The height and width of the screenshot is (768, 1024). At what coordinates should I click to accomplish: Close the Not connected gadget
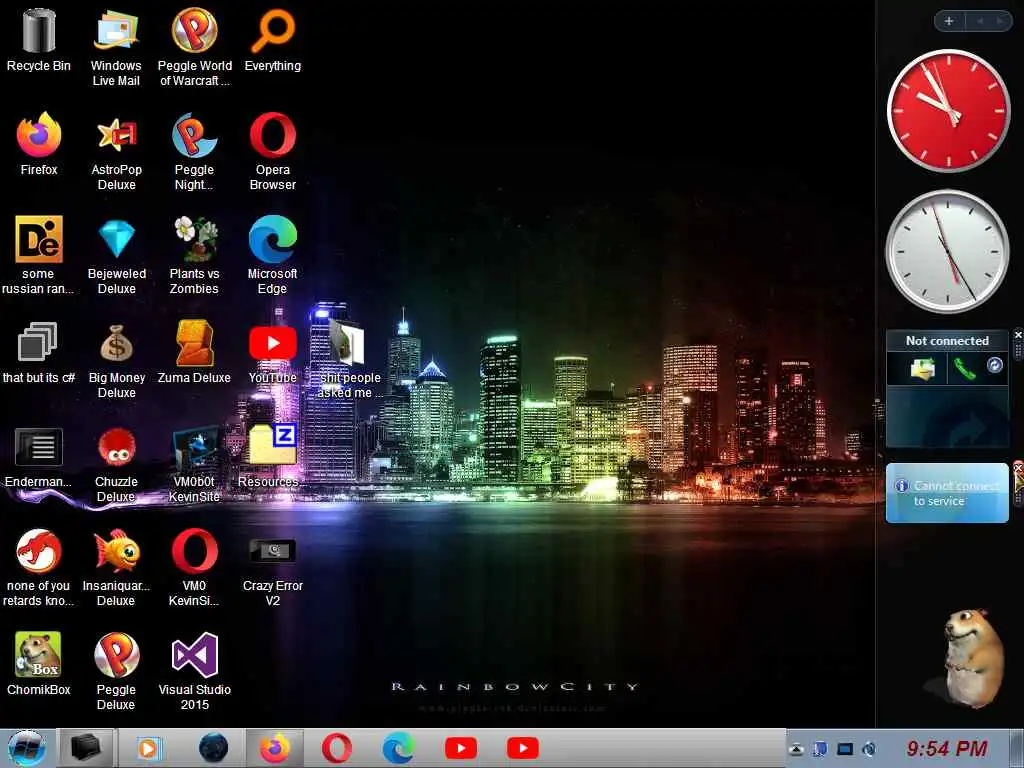click(1018, 335)
